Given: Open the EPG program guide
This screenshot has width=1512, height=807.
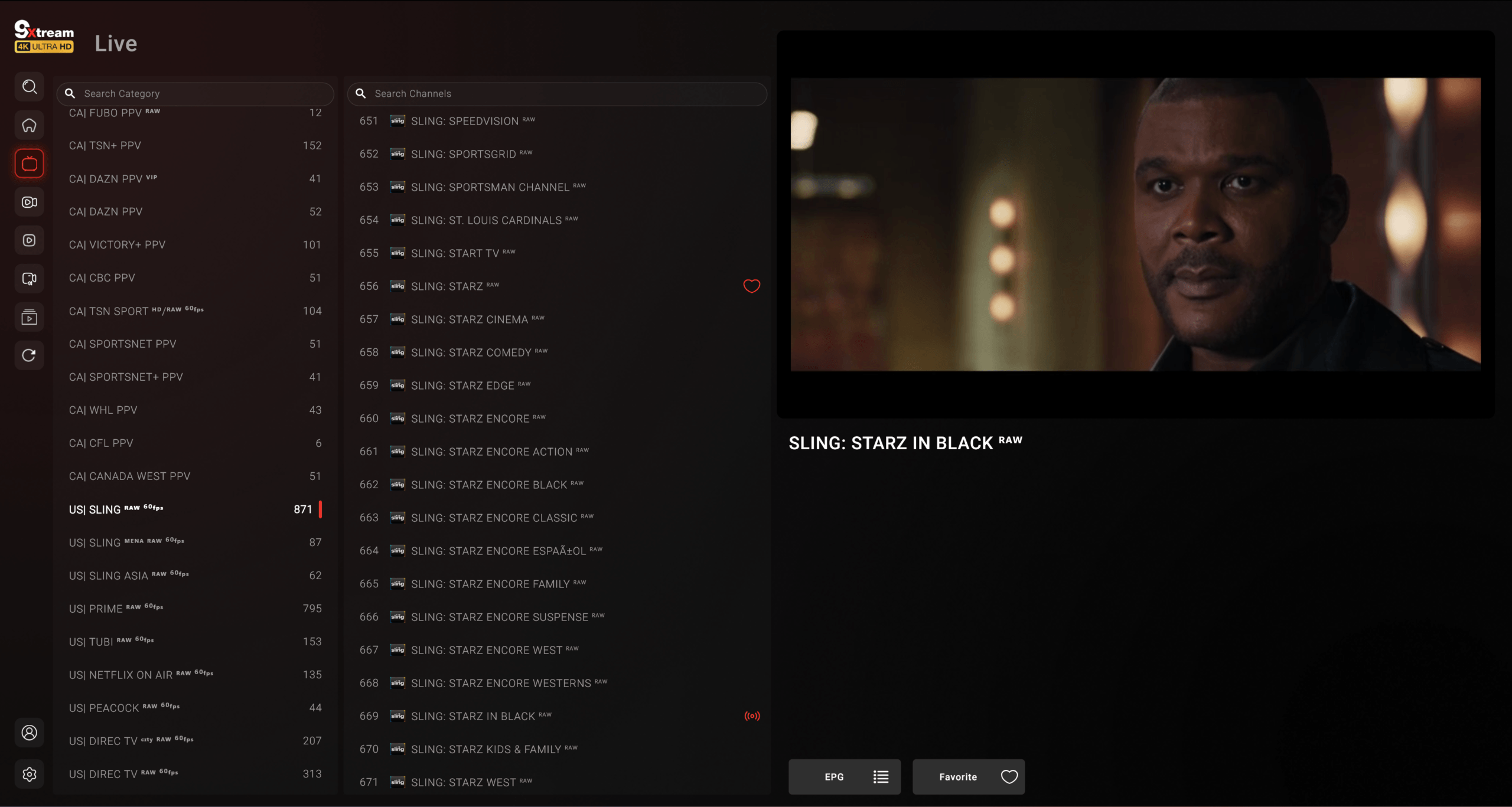Looking at the screenshot, I should [844, 777].
